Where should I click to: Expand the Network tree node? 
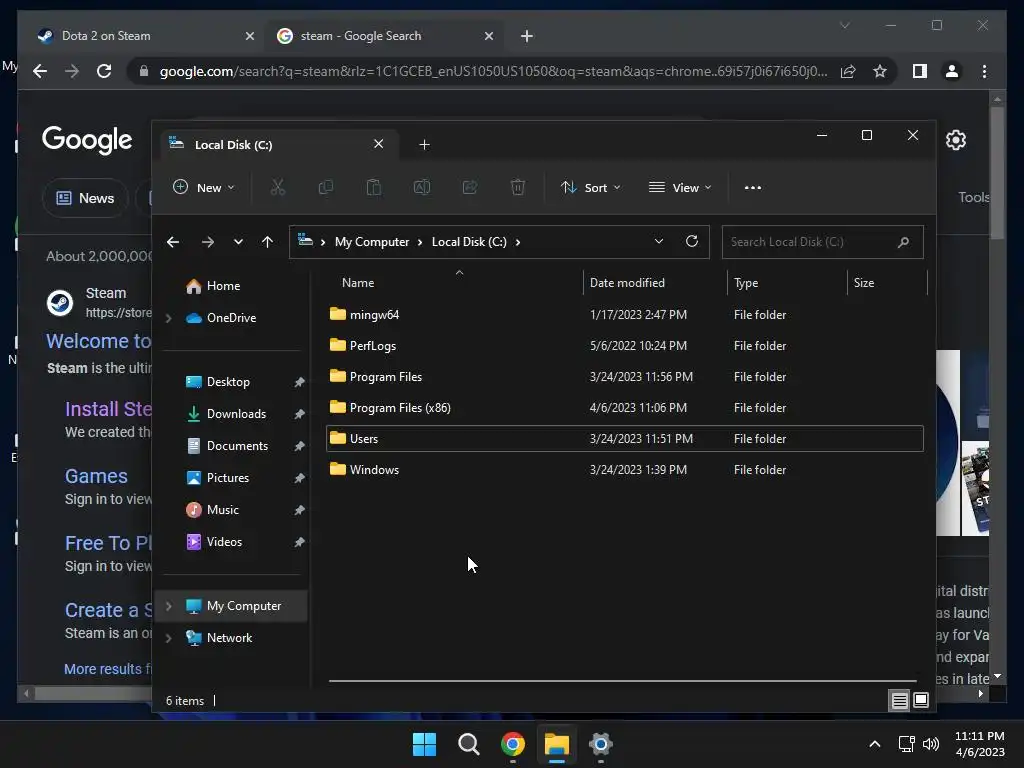click(x=168, y=638)
